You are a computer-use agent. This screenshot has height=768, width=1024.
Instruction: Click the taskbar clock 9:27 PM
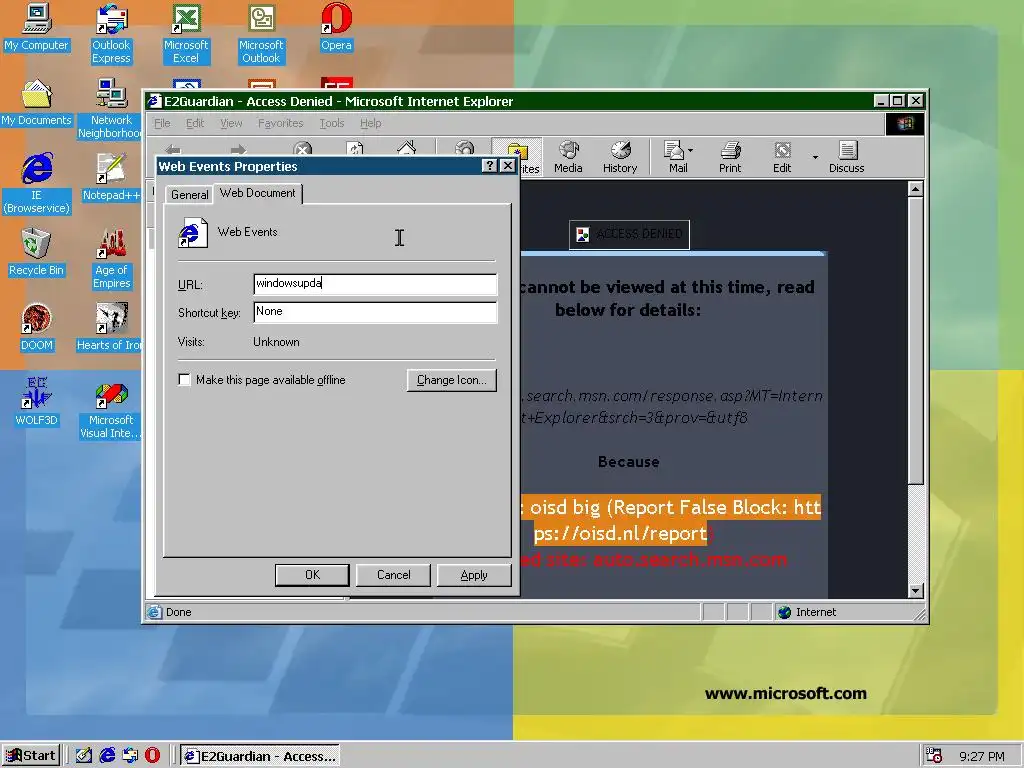[982, 756]
